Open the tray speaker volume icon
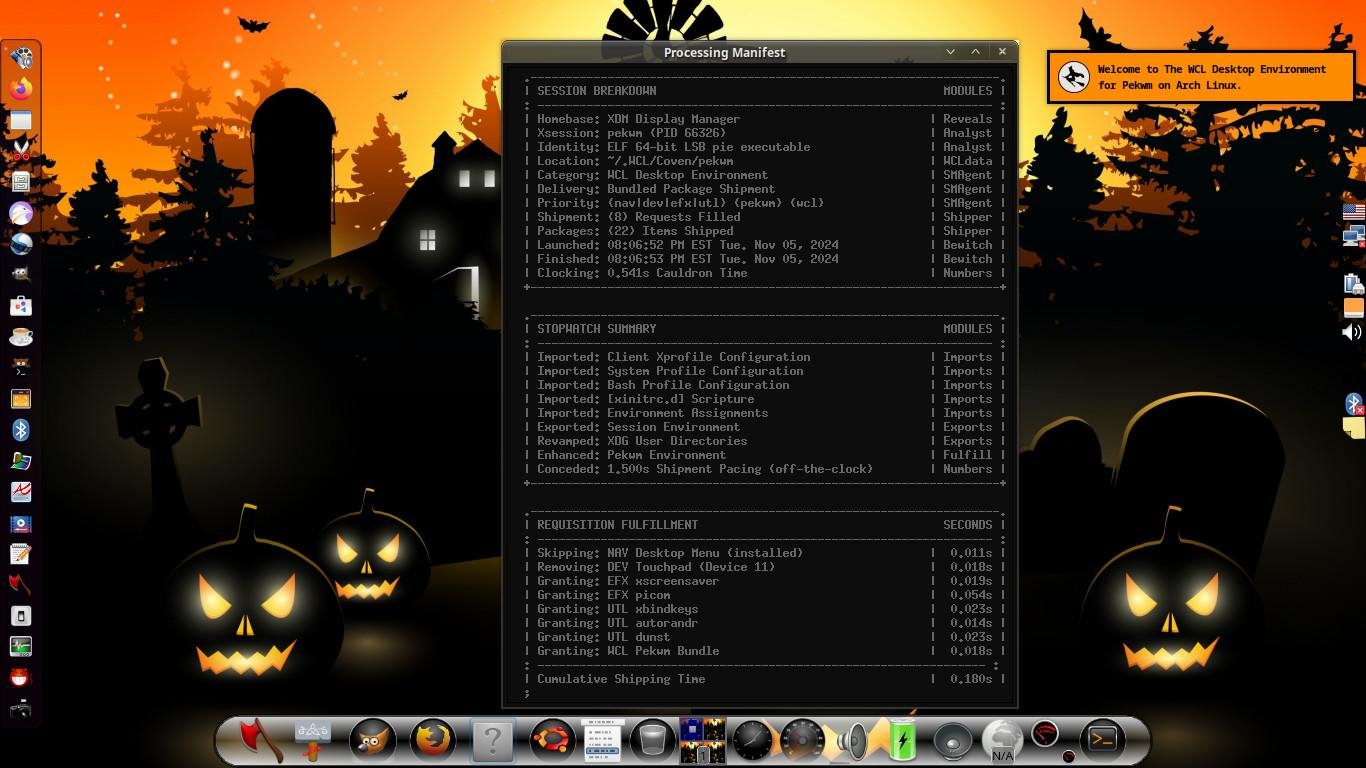Viewport: 1366px width, 768px height. [x=1352, y=332]
